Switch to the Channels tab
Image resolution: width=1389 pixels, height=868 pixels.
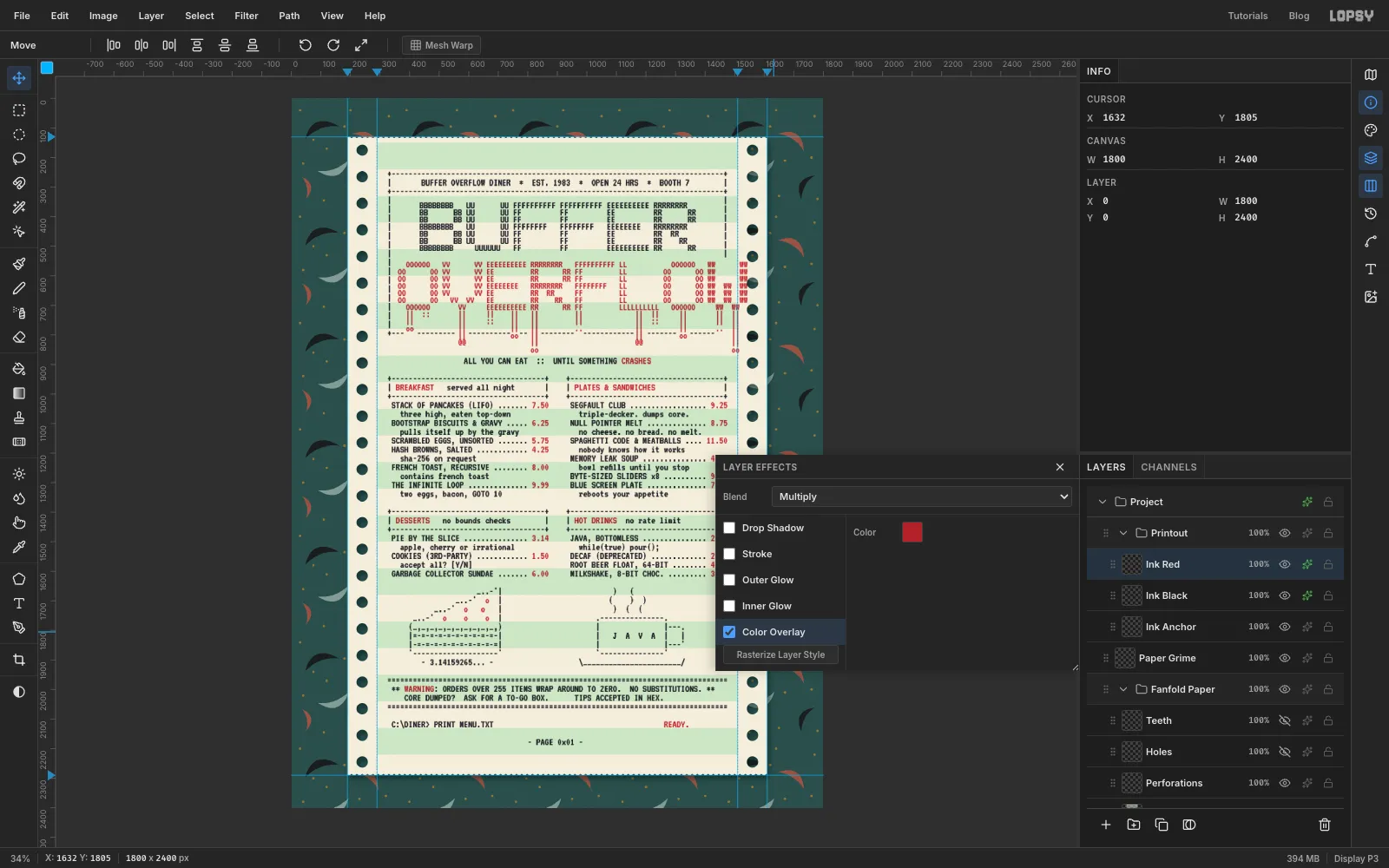1168,467
